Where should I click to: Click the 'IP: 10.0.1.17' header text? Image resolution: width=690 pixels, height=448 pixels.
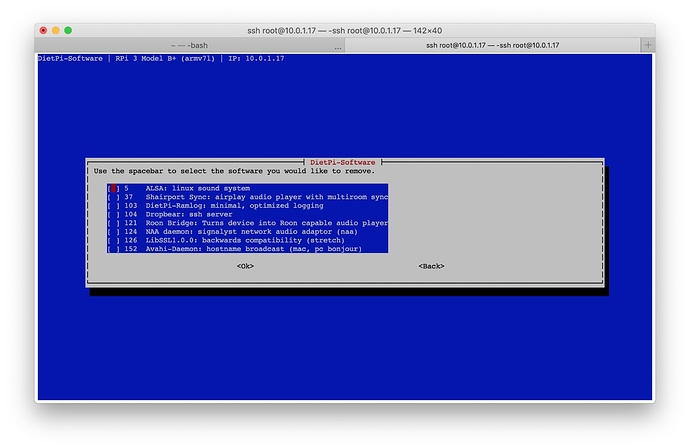point(256,59)
